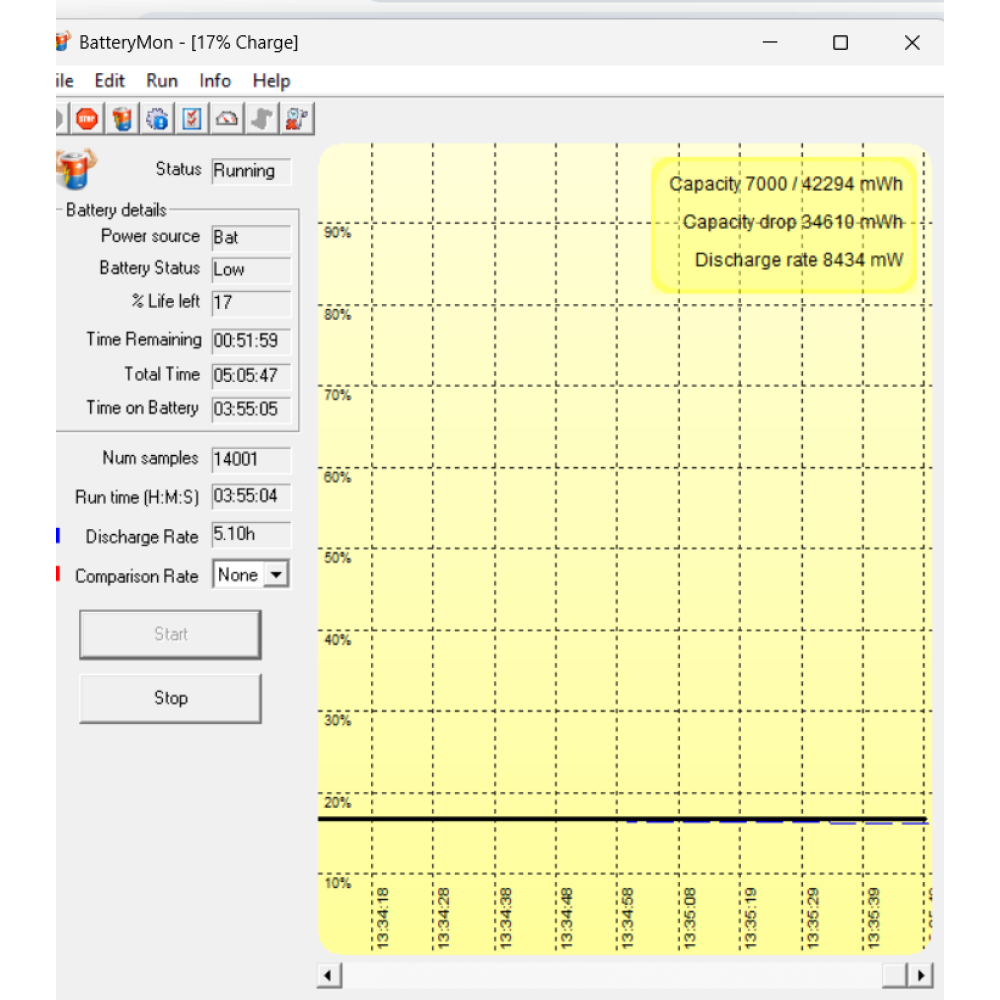
Task: Click the Power source field showing Bat
Action: (x=251, y=238)
